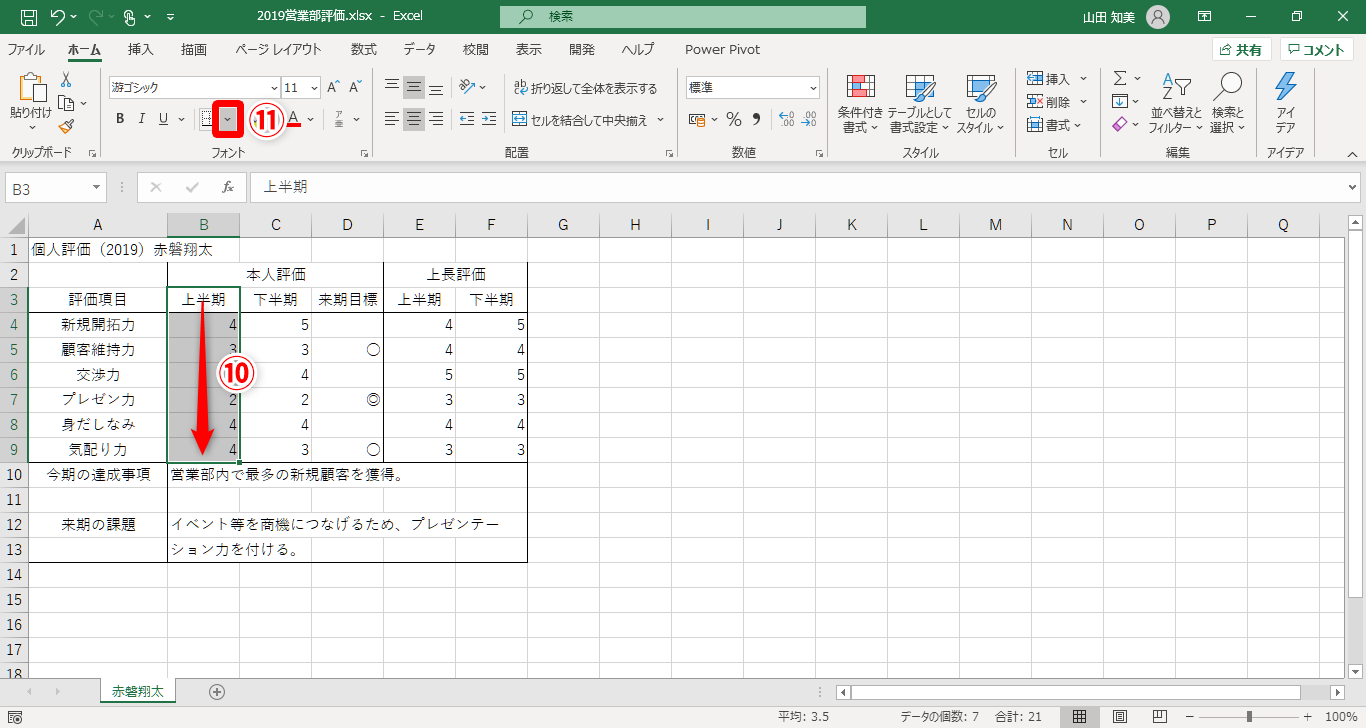Open ribbon display options icon
The width and height of the screenshot is (1366, 728).
pos(1205,17)
